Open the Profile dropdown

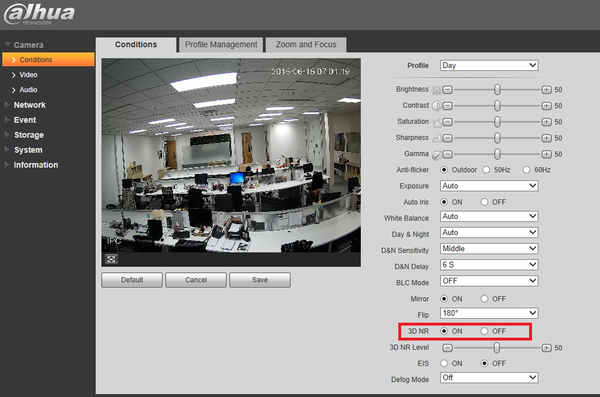(489, 65)
